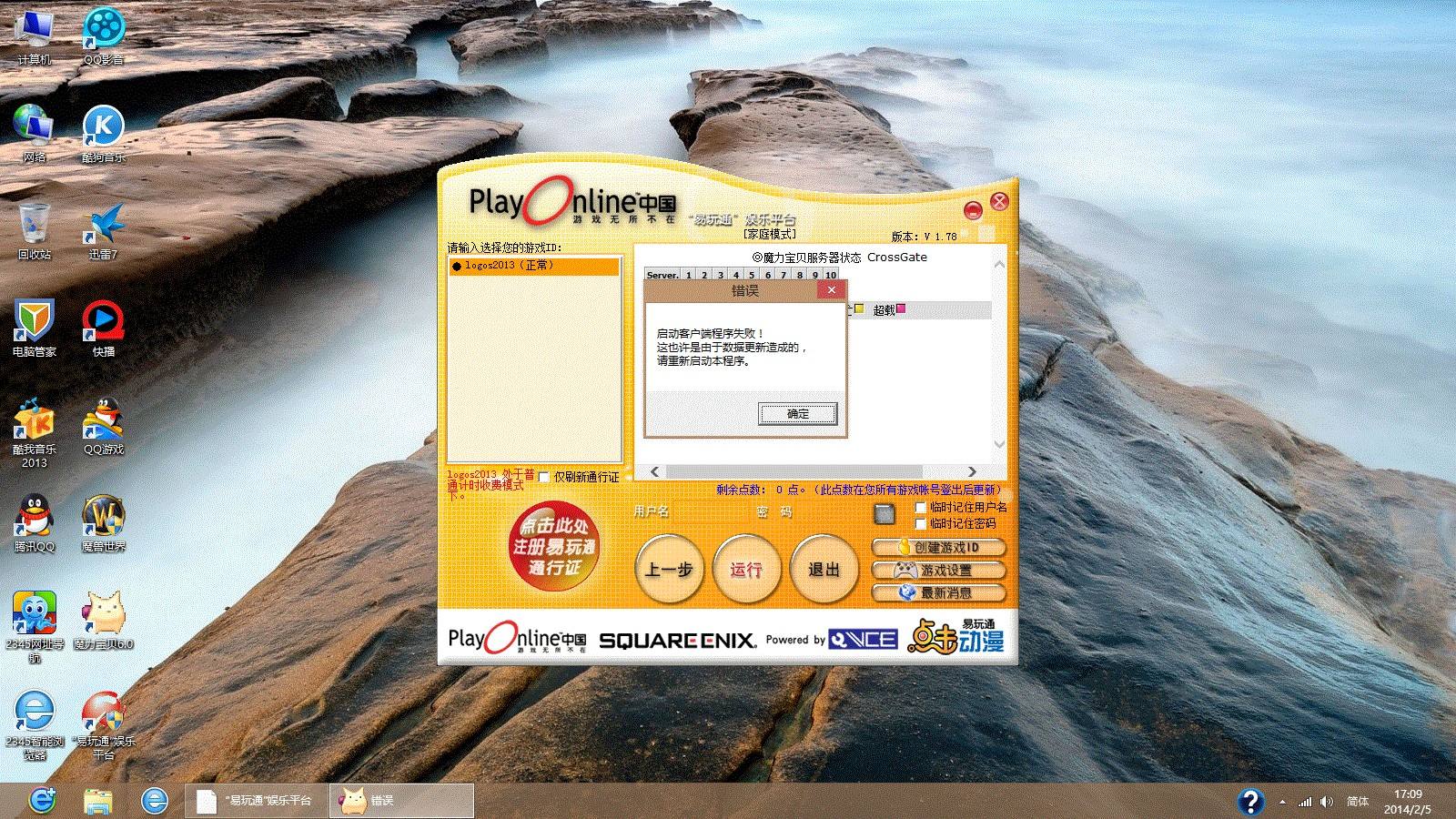The width and height of the screenshot is (1456, 819).
Task: Enable 临时记住用户名 checkbox
Action: tap(920, 507)
